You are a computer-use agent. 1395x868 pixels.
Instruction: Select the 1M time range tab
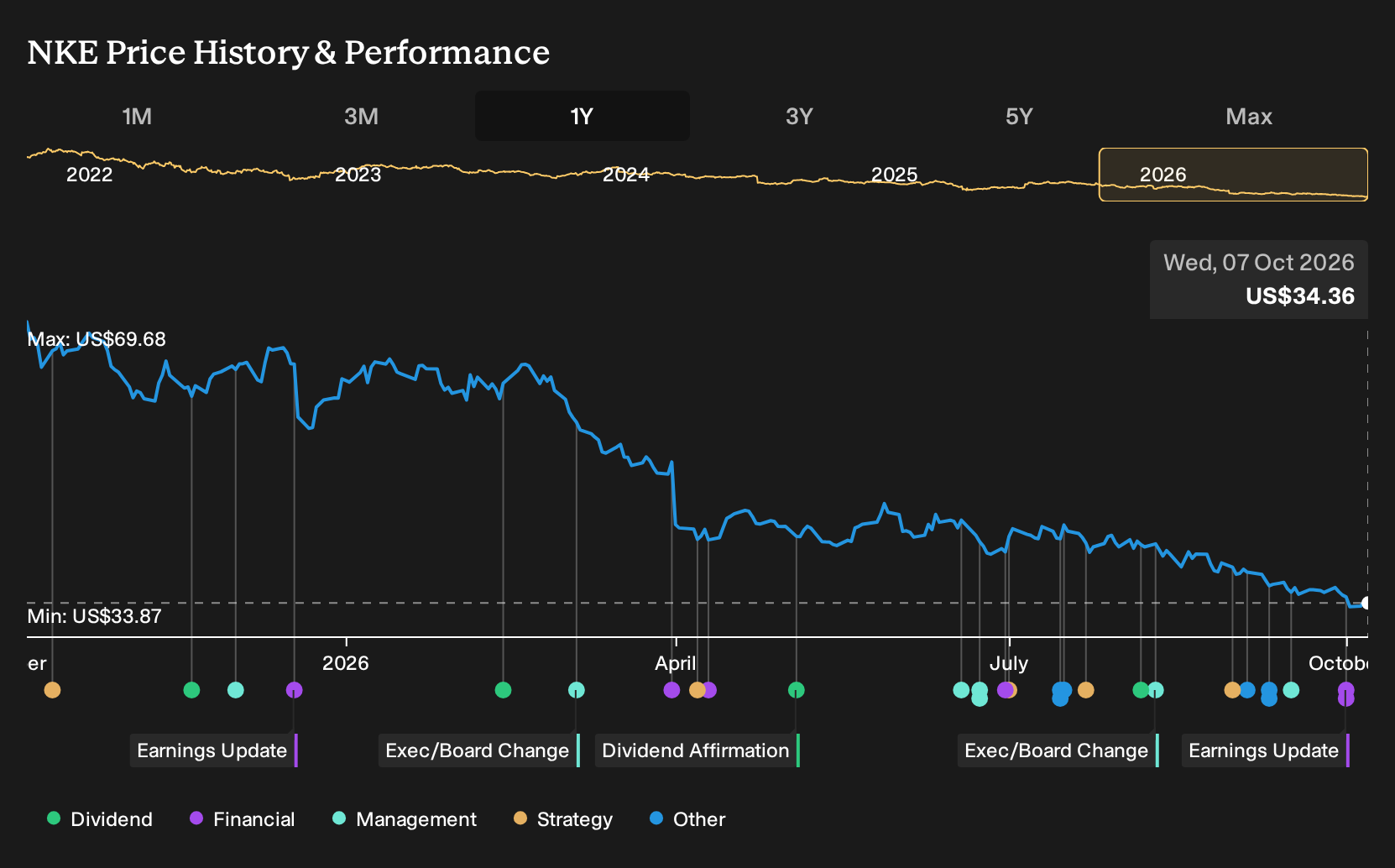[137, 116]
